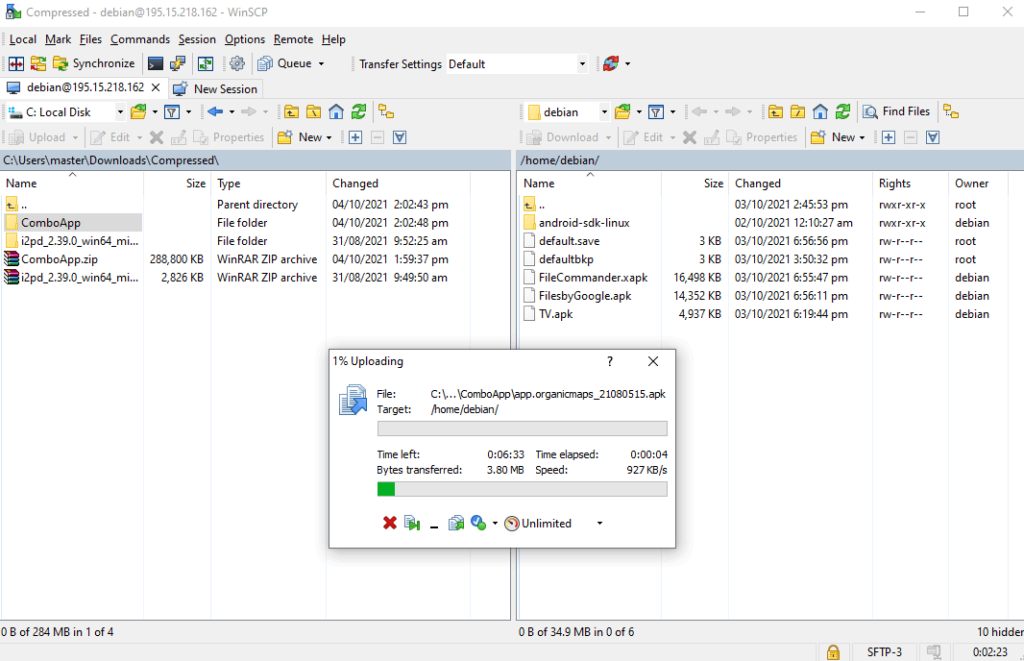The height and width of the screenshot is (661, 1024).
Task: Expand the once-done action dropdown arrow
Action: click(495, 523)
